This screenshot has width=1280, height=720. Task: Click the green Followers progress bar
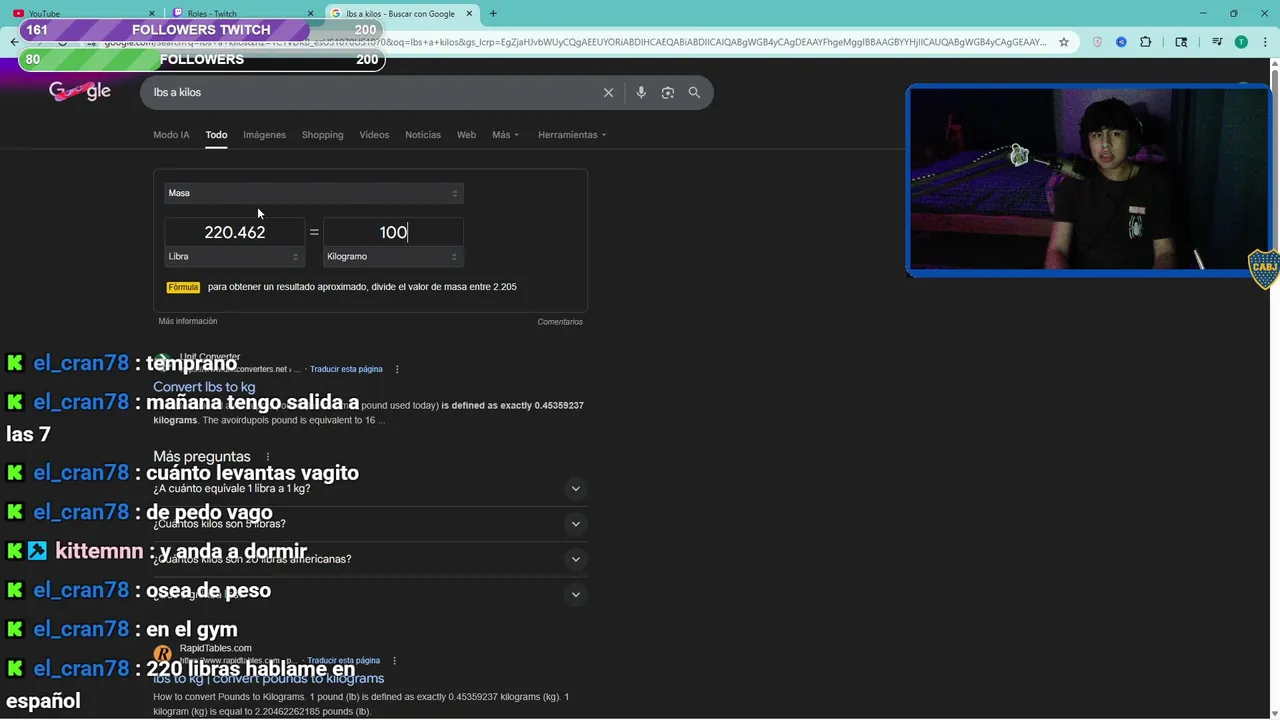coord(201,60)
